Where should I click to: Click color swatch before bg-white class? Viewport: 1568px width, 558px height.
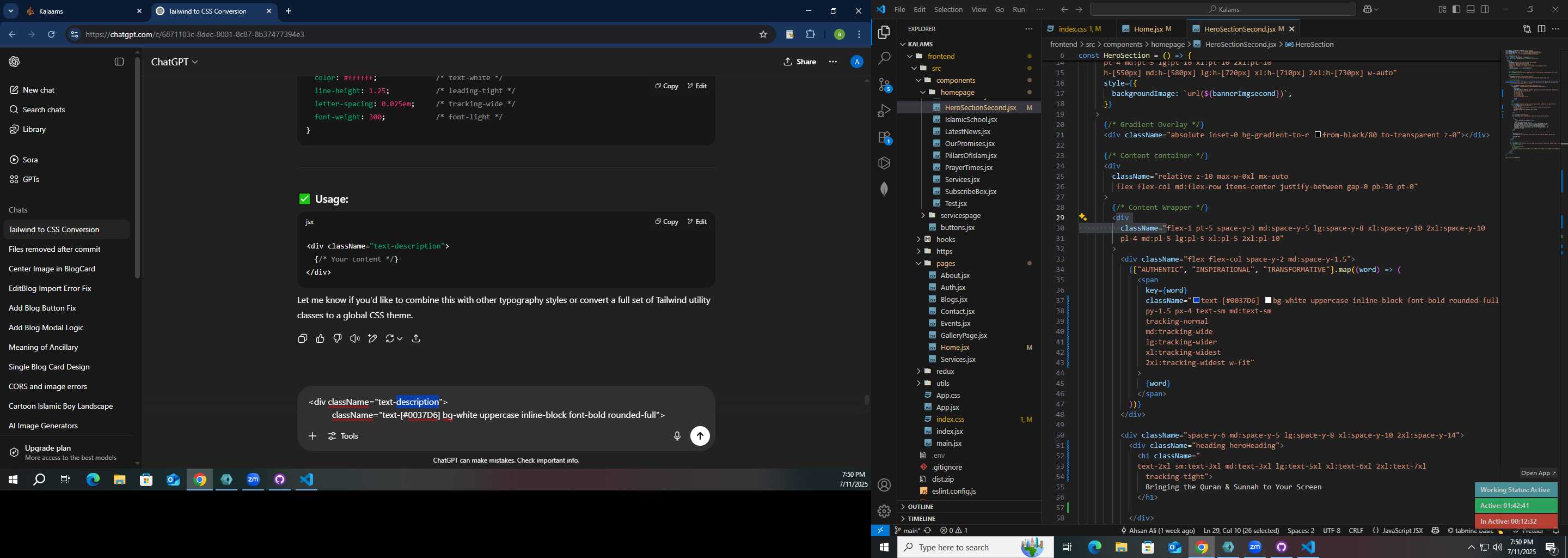click(1268, 300)
